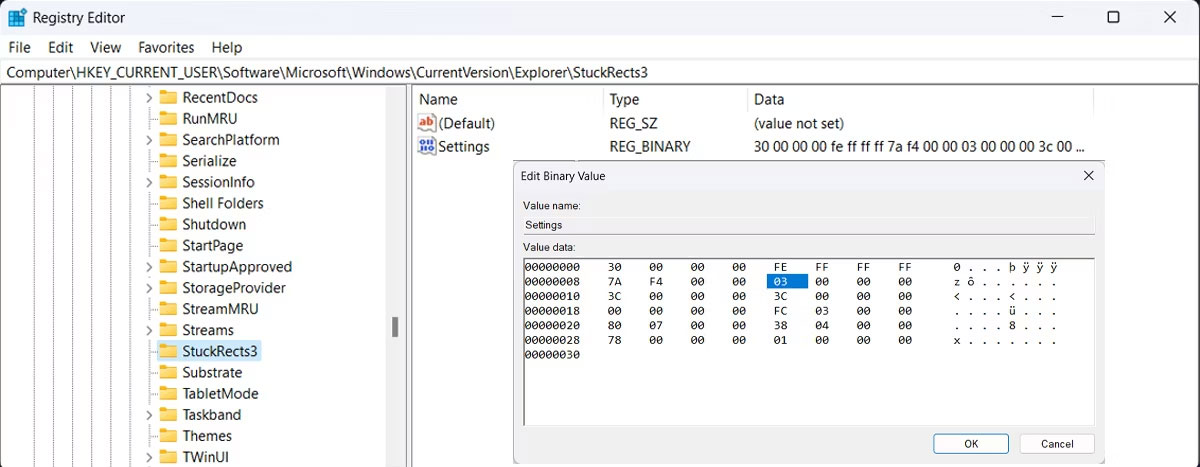Click the Taskband folder icon

[167, 415]
